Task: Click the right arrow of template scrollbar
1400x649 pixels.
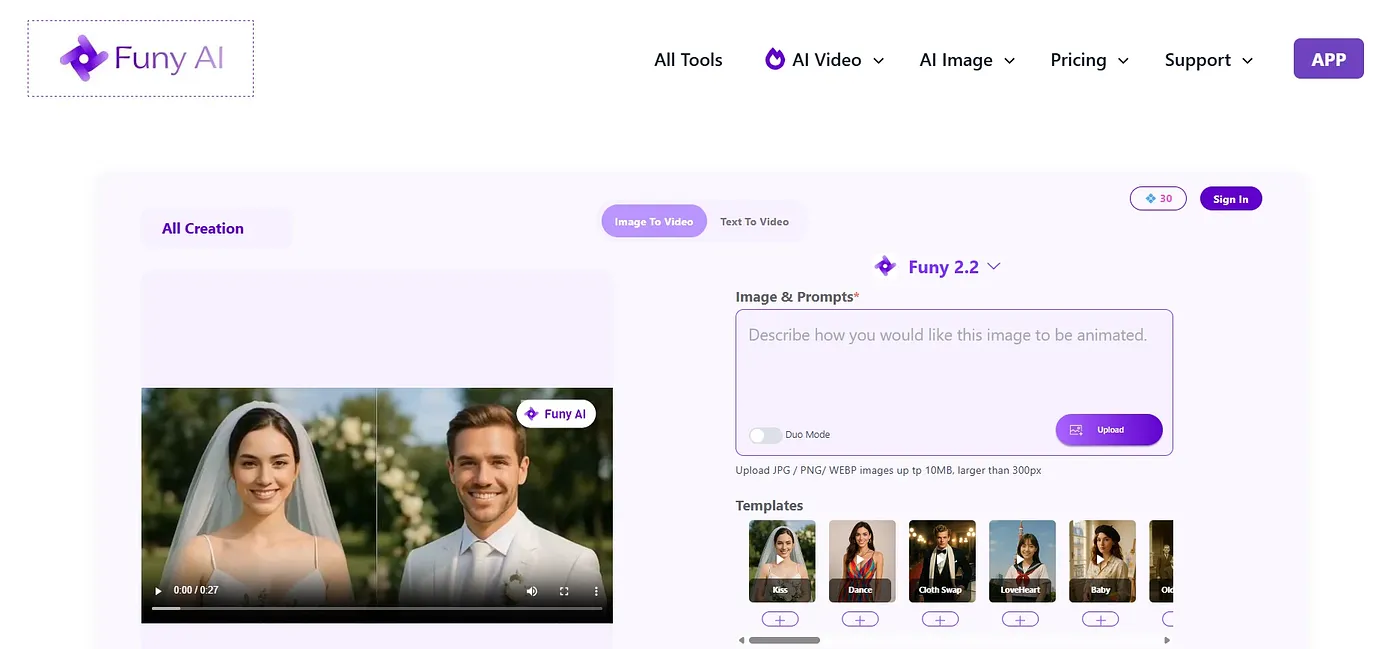Action: click(x=1167, y=640)
